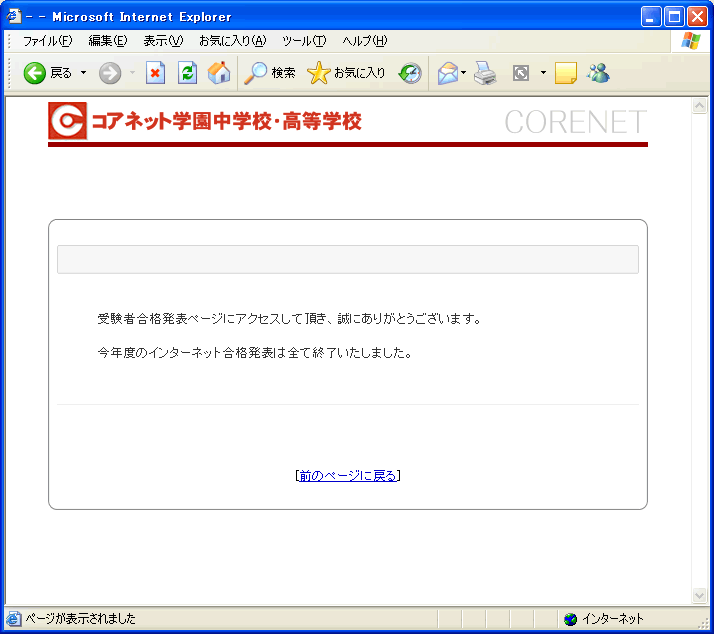Open the Messenger people icon

(598, 73)
